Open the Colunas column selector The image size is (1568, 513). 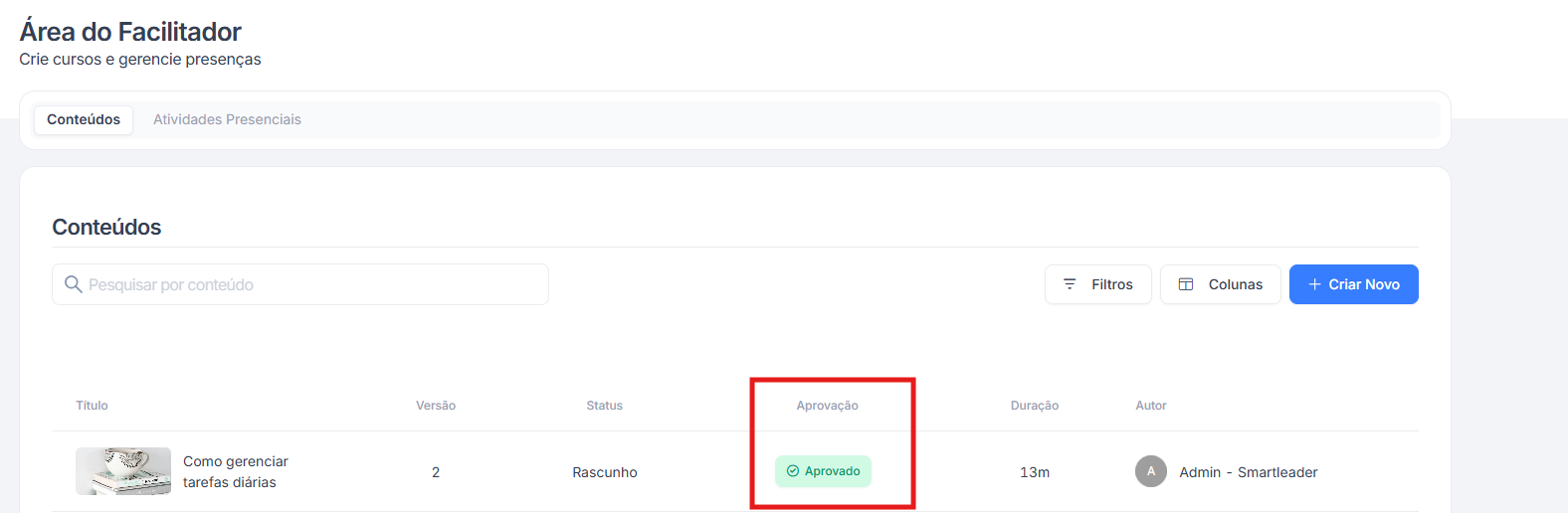pos(1221,284)
